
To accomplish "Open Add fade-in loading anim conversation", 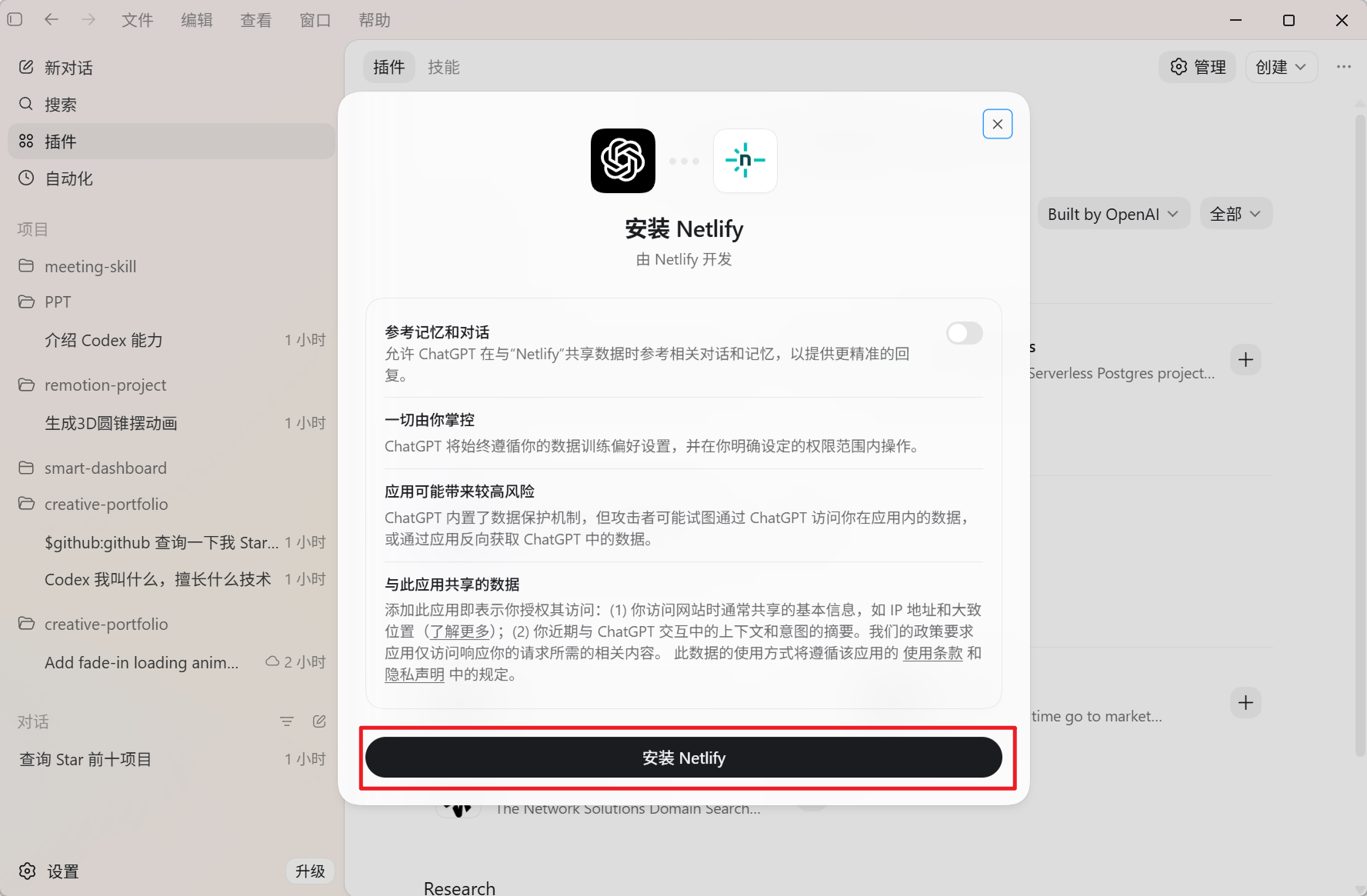I will [172, 662].
